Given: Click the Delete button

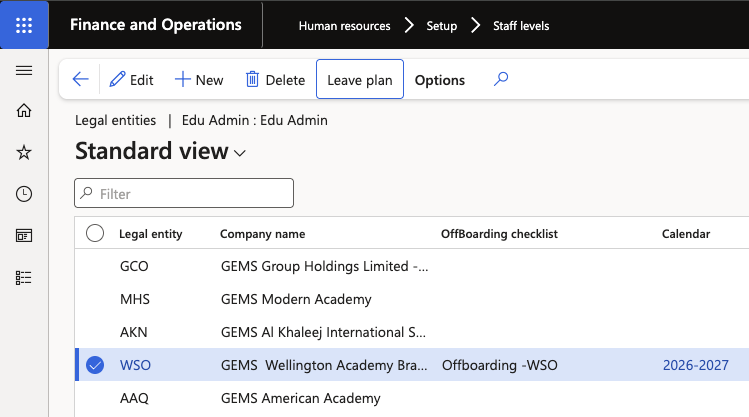Looking at the screenshot, I should pos(275,80).
